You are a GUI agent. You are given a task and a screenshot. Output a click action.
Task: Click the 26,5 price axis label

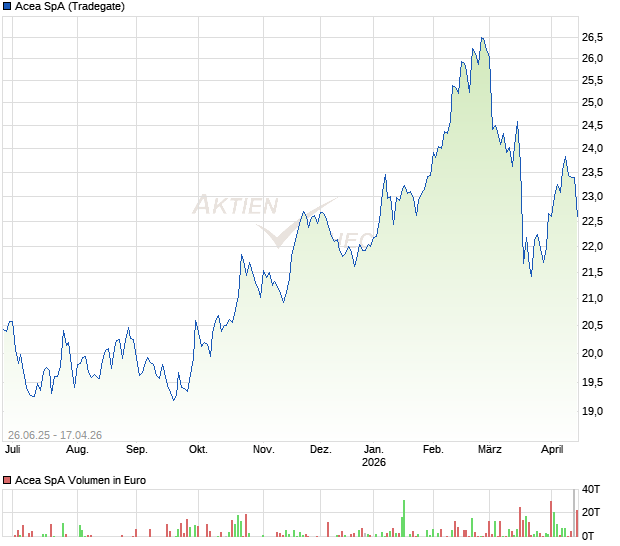[592, 38]
